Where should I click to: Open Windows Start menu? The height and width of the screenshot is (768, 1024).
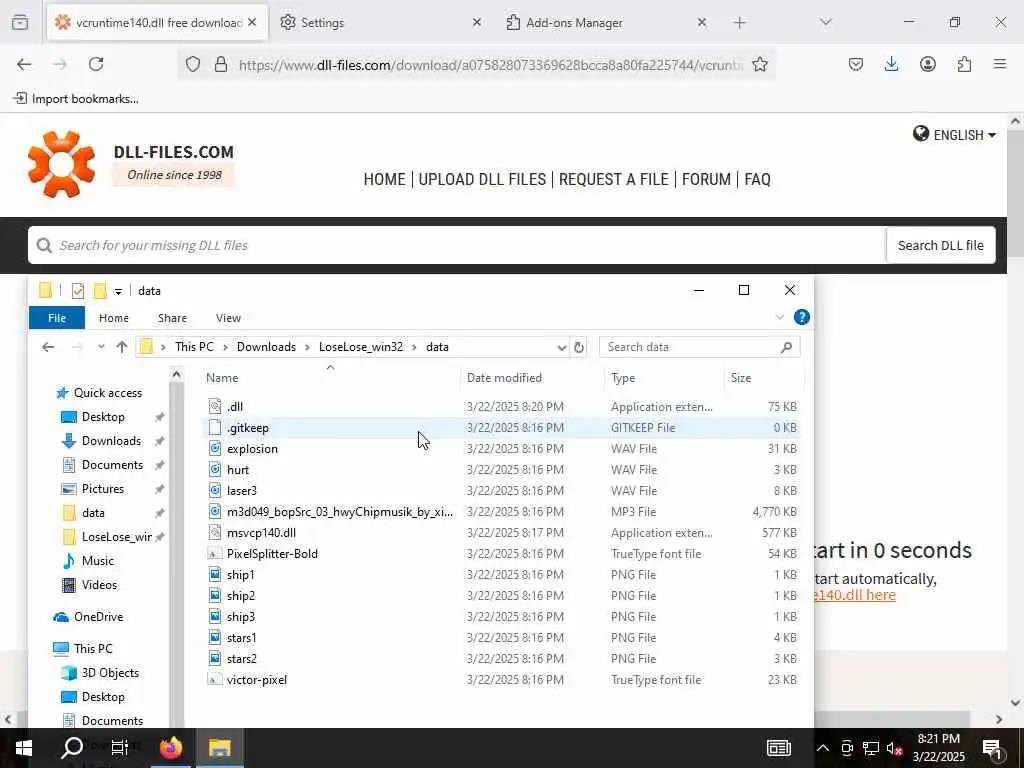[24, 748]
